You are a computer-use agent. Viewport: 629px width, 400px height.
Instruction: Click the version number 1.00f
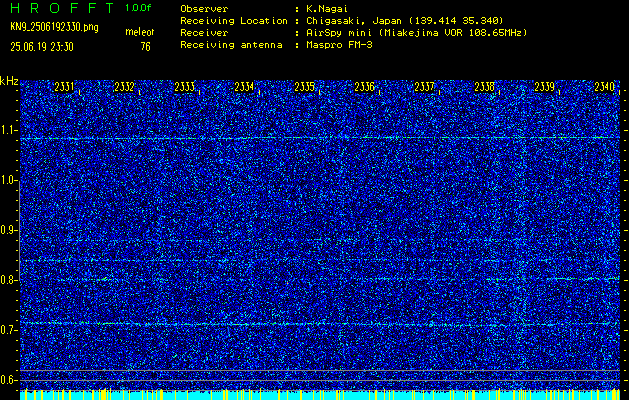click(138, 8)
